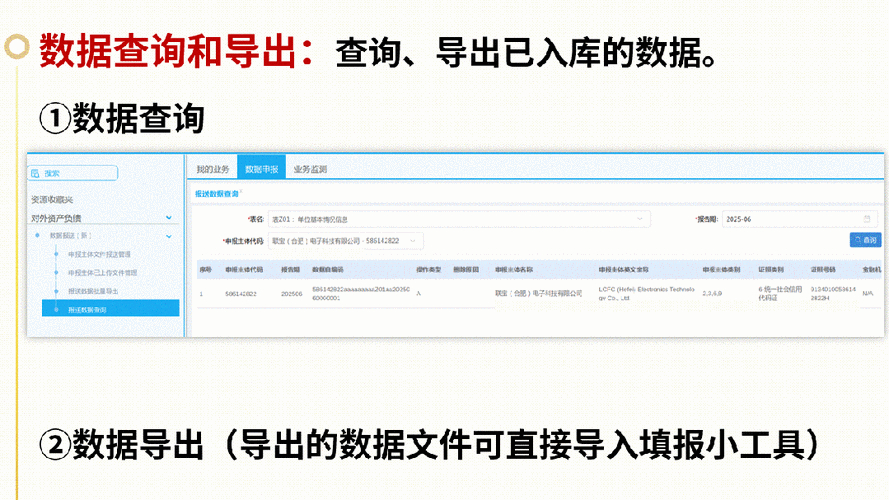Click the table cell 联宝（合肥）电子科技有限公司
Screen dimensions: 889x500
point(538,293)
